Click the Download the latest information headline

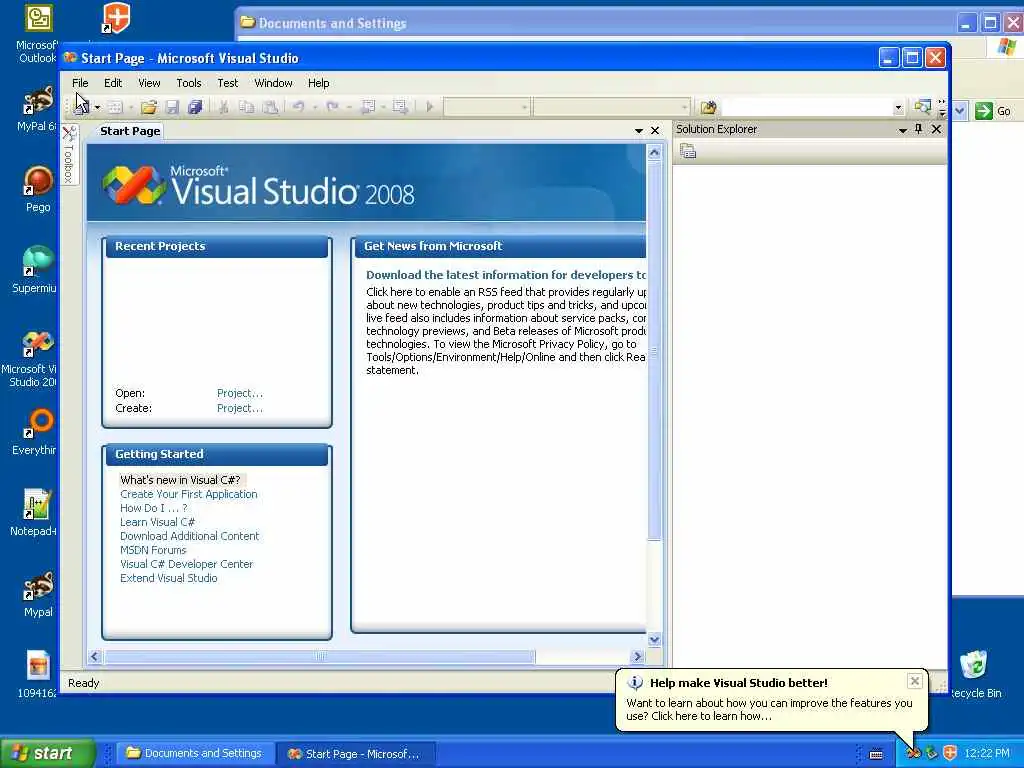tap(505, 275)
